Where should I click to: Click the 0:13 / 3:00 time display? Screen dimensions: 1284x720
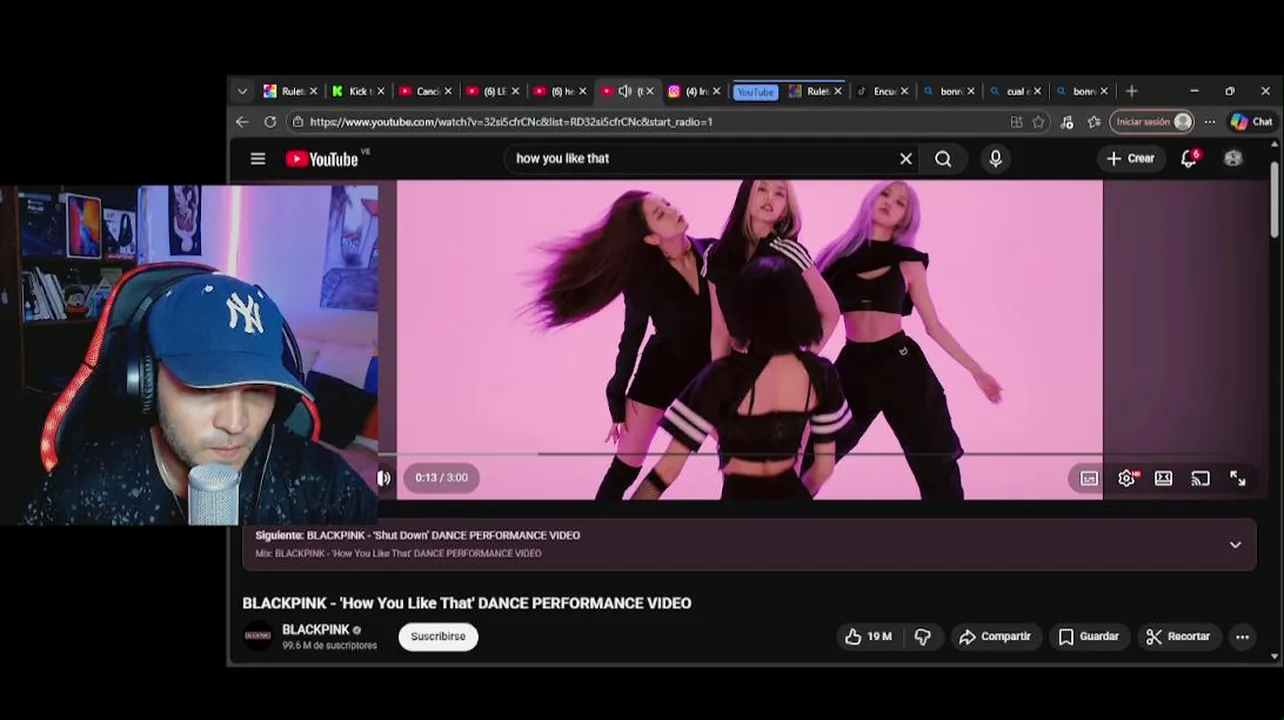(442, 477)
